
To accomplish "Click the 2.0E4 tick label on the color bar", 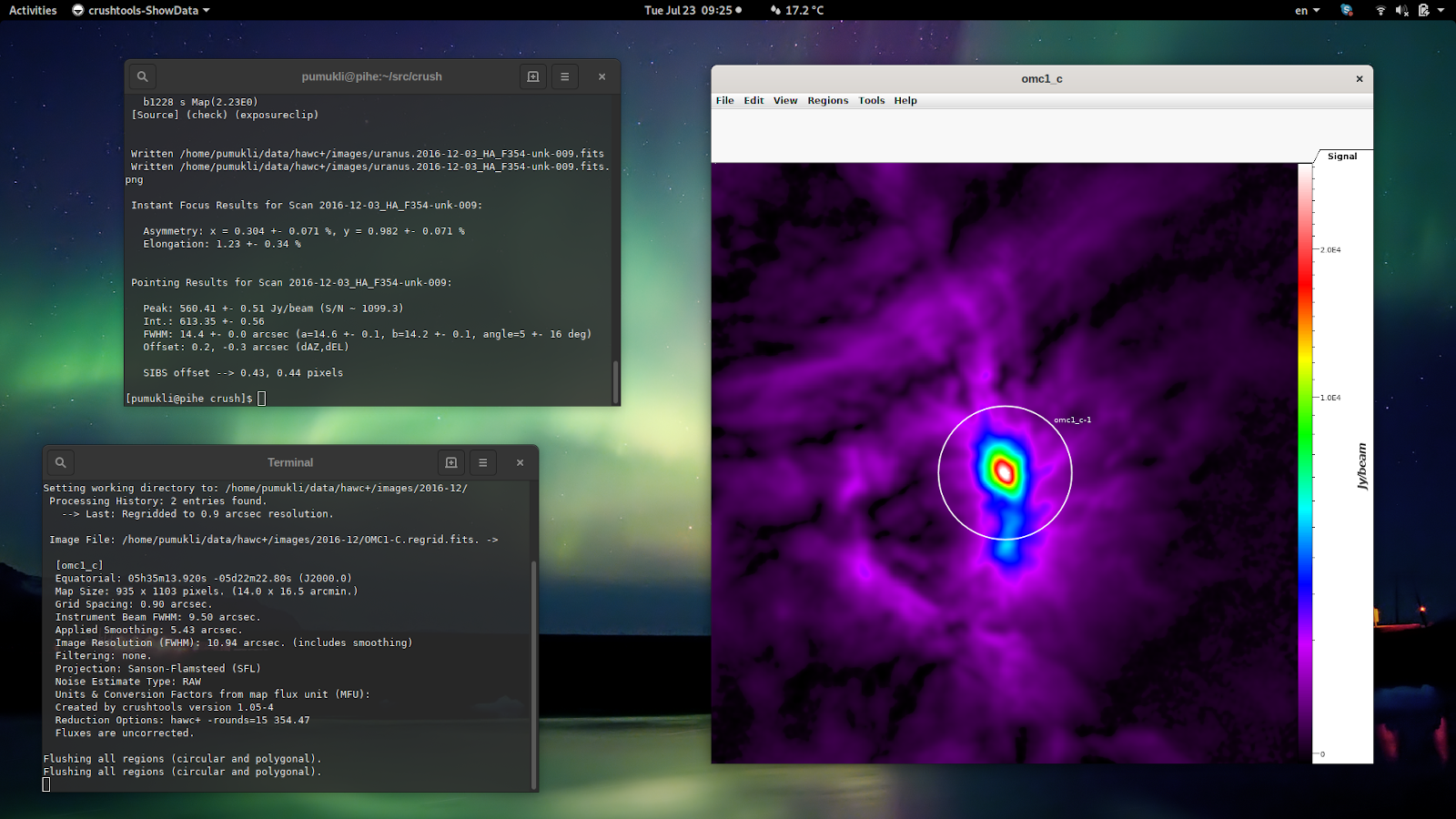I will tap(1330, 249).
